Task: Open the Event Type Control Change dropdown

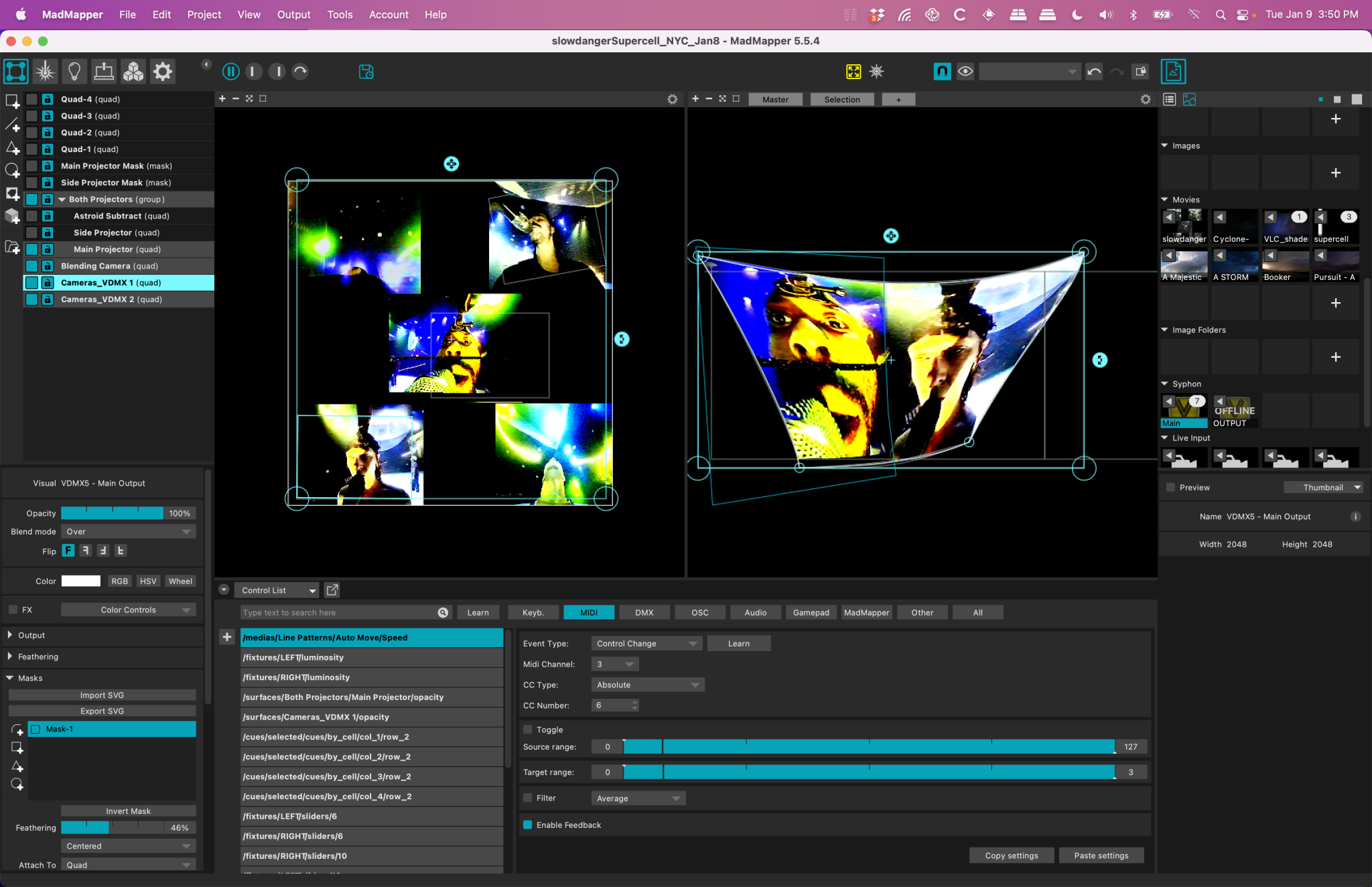Action: click(645, 643)
